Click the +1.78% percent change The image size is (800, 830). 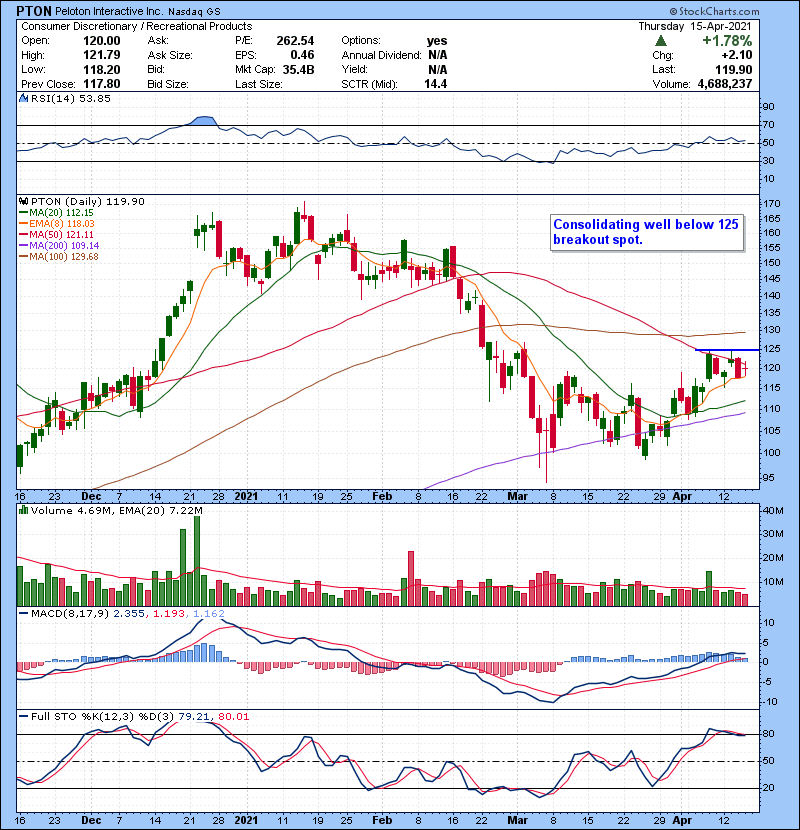point(727,41)
